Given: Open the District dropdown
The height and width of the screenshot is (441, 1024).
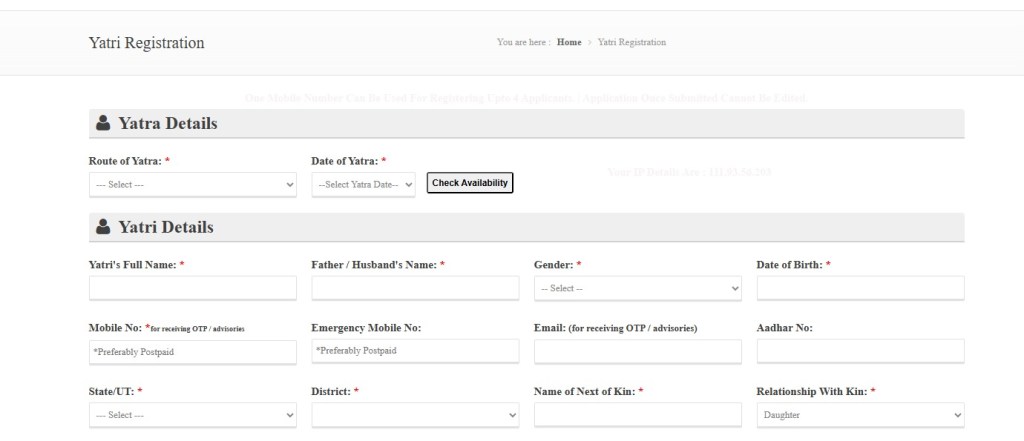Looking at the screenshot, I should coord(415,415).
